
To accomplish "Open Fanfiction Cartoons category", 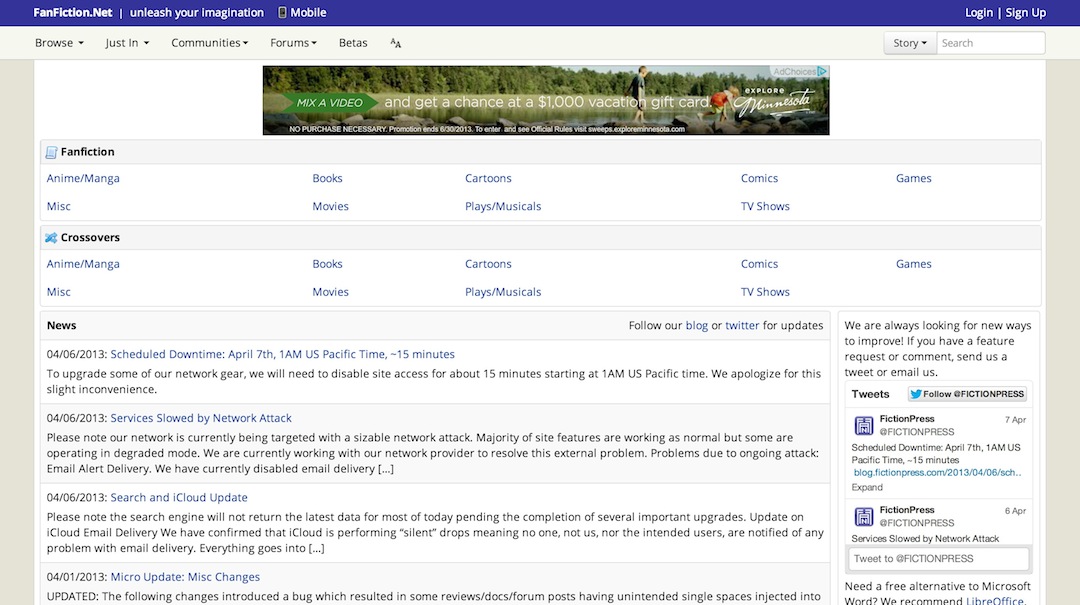I will click(488, 178).
